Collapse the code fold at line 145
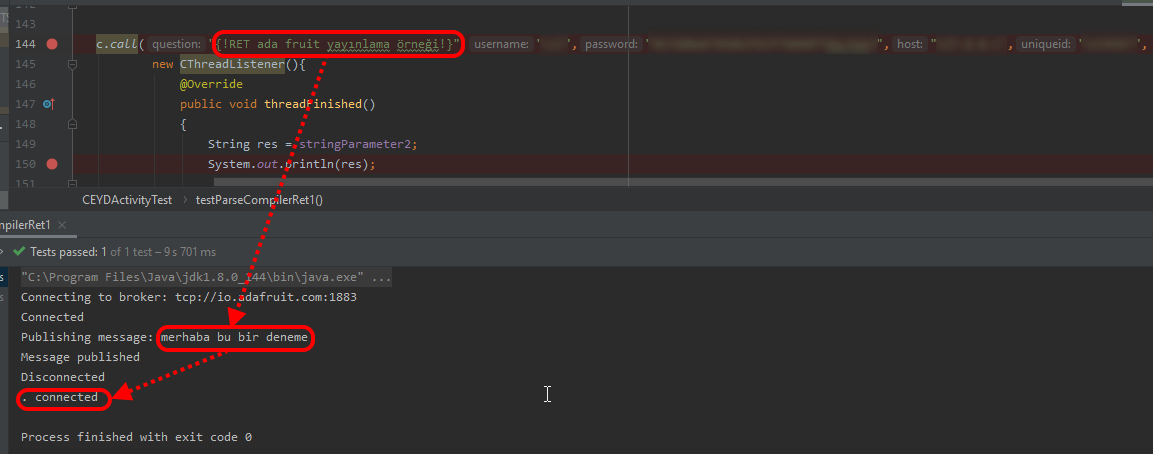Viewport: 1153px width, 454px height. coord(72,64)
